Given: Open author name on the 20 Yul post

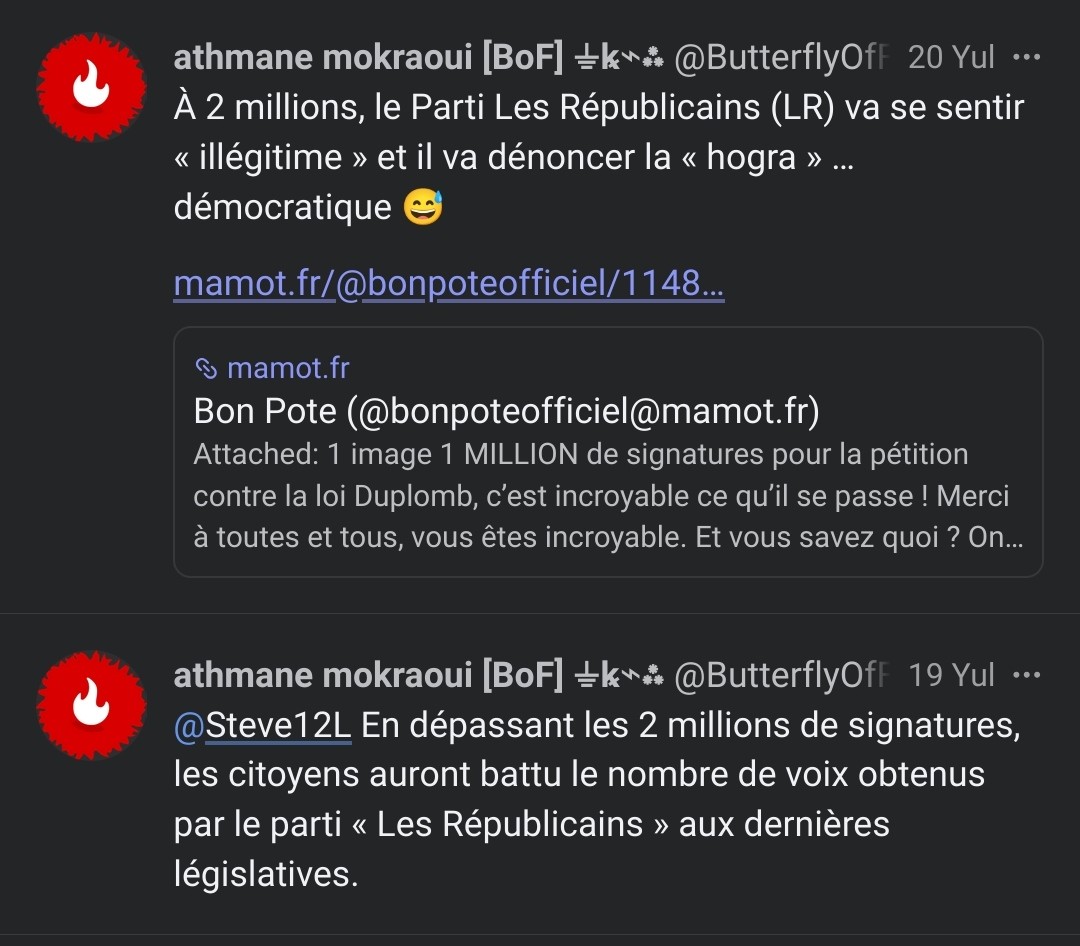Looking at the screenshot, I should click(368, 58).
